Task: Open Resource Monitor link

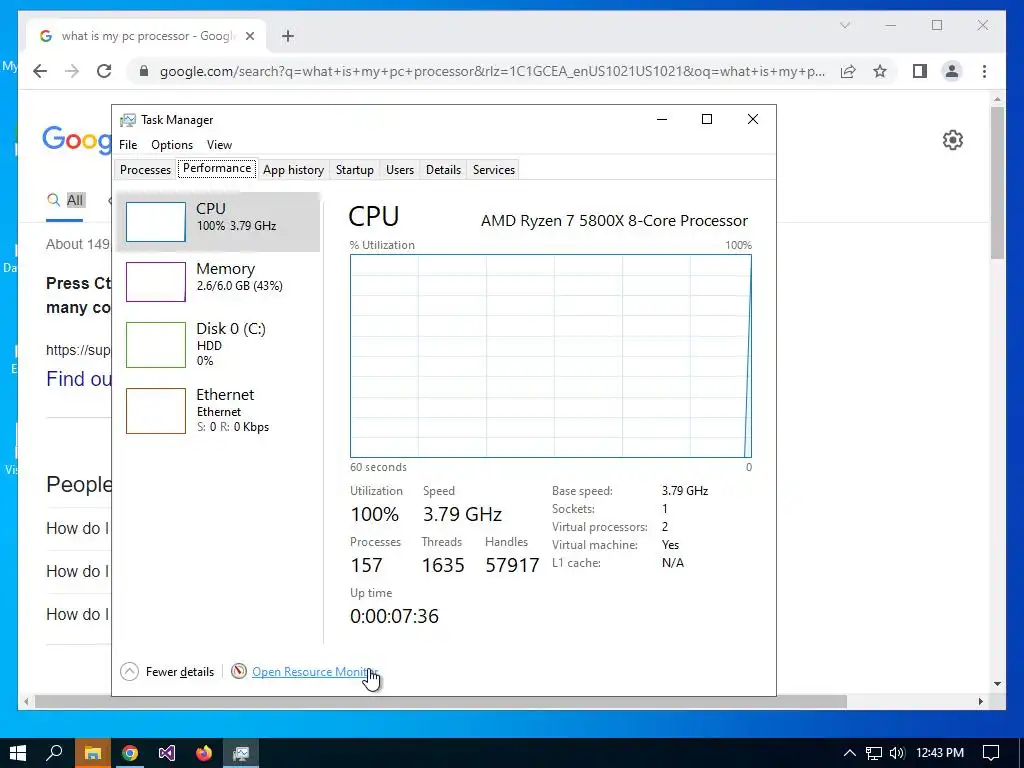Action: click(314, 671)
